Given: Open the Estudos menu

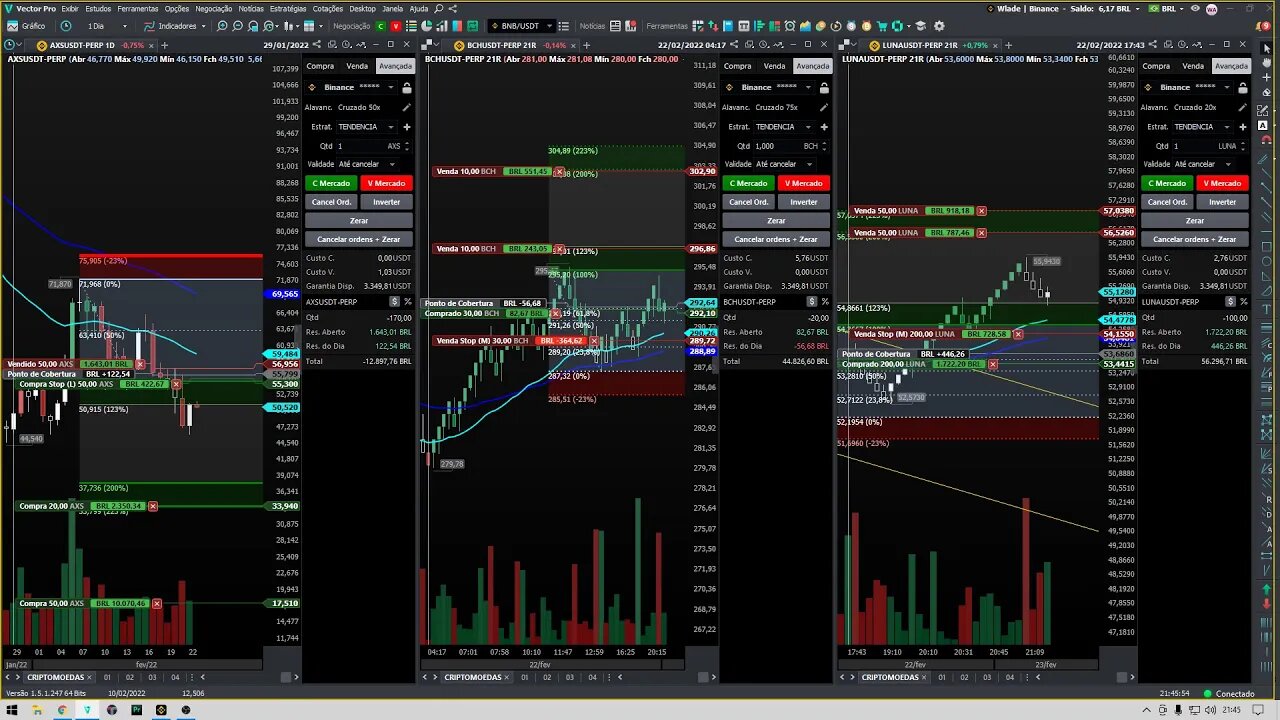Looking at the screenshot, I should (98, 9).
